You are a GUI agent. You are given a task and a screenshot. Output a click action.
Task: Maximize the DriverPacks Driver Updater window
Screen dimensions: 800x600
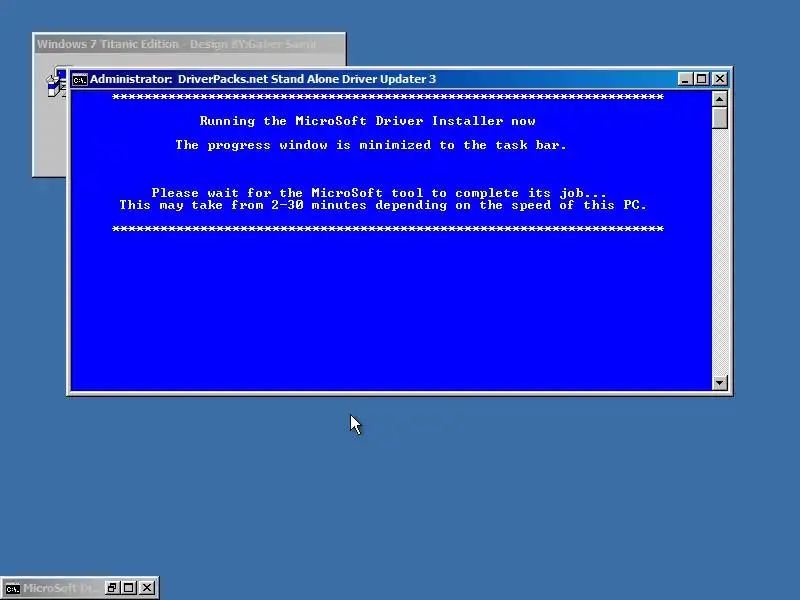(x=702, y=79)
